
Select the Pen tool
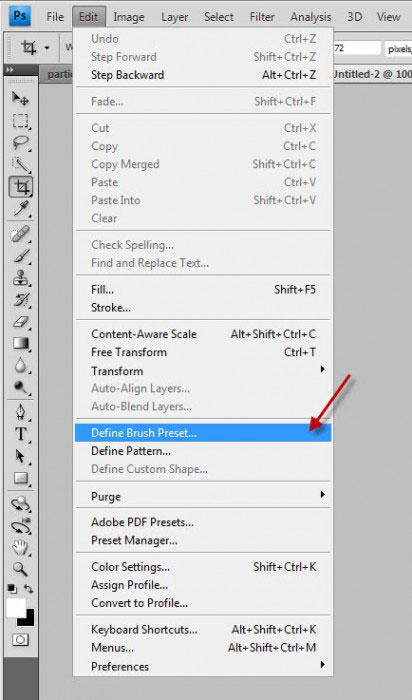coord(21,412)
